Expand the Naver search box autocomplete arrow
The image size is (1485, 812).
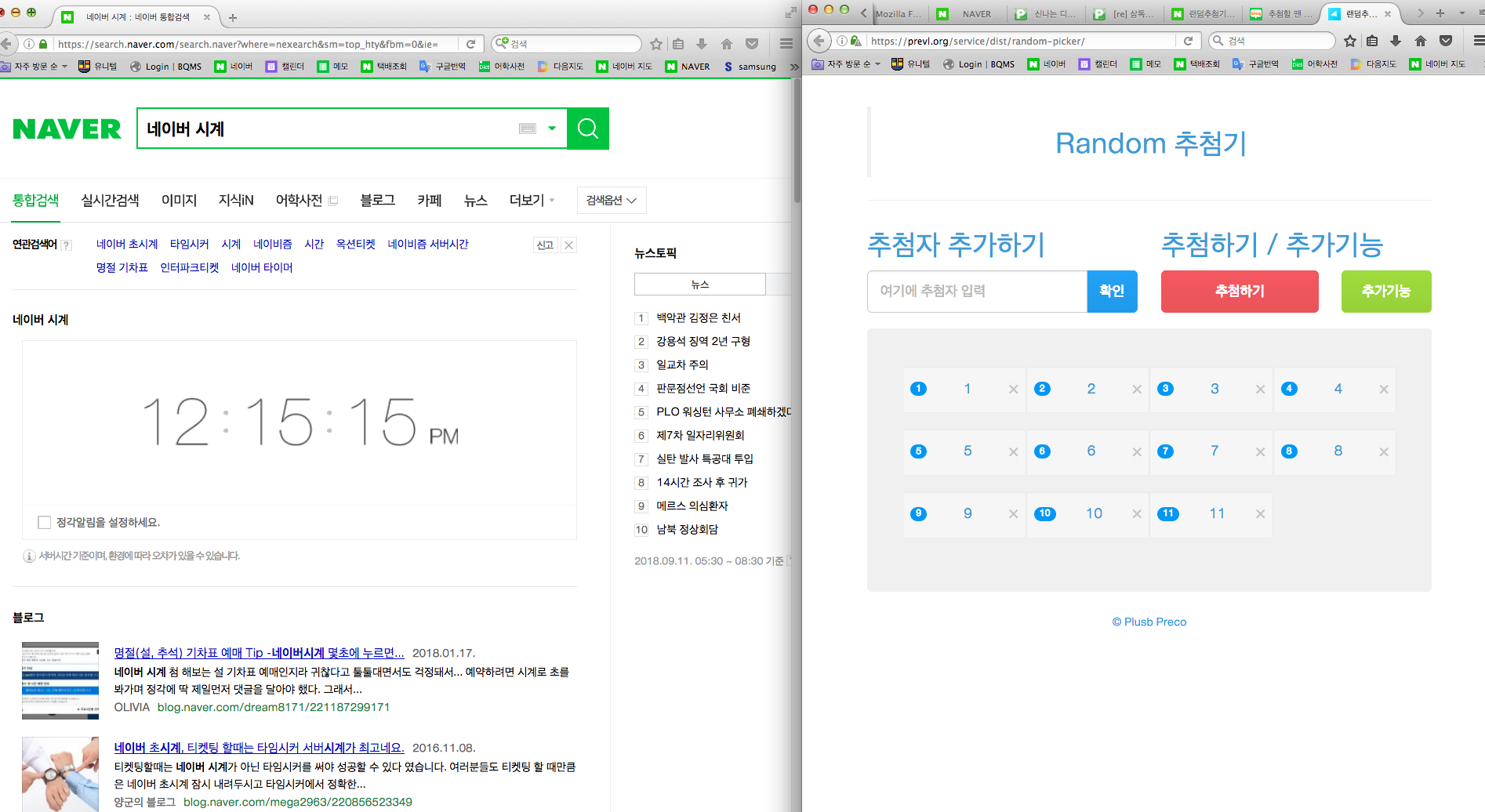(552, 129)
